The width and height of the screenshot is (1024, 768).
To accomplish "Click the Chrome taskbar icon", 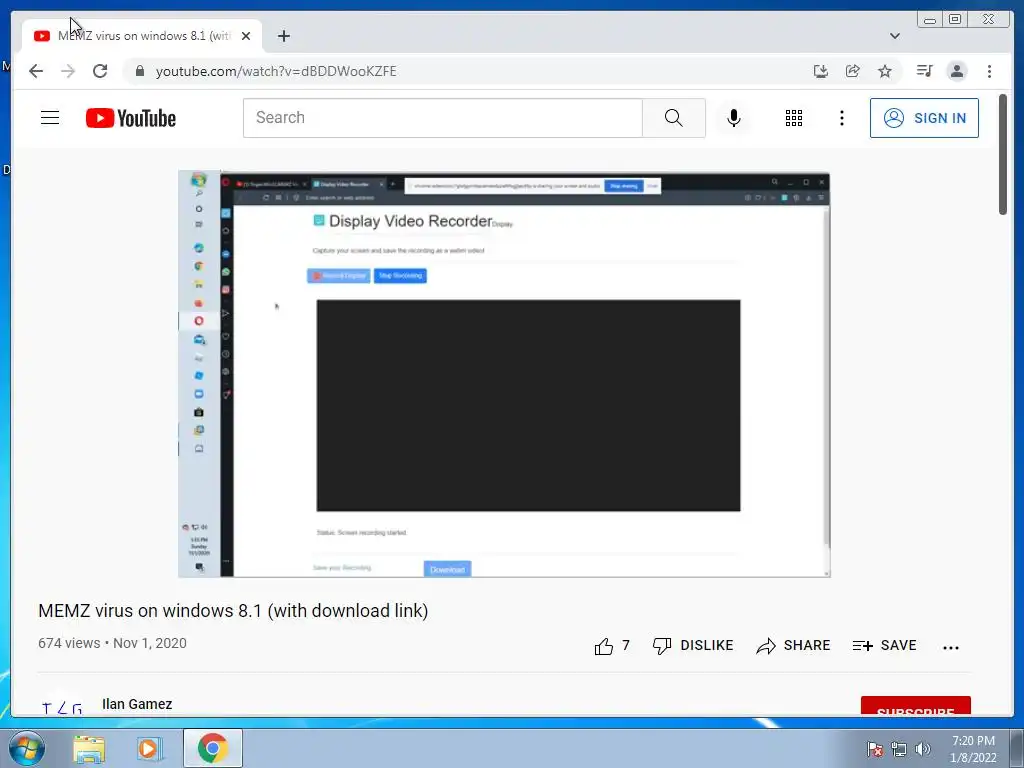I will click(212, 748).
